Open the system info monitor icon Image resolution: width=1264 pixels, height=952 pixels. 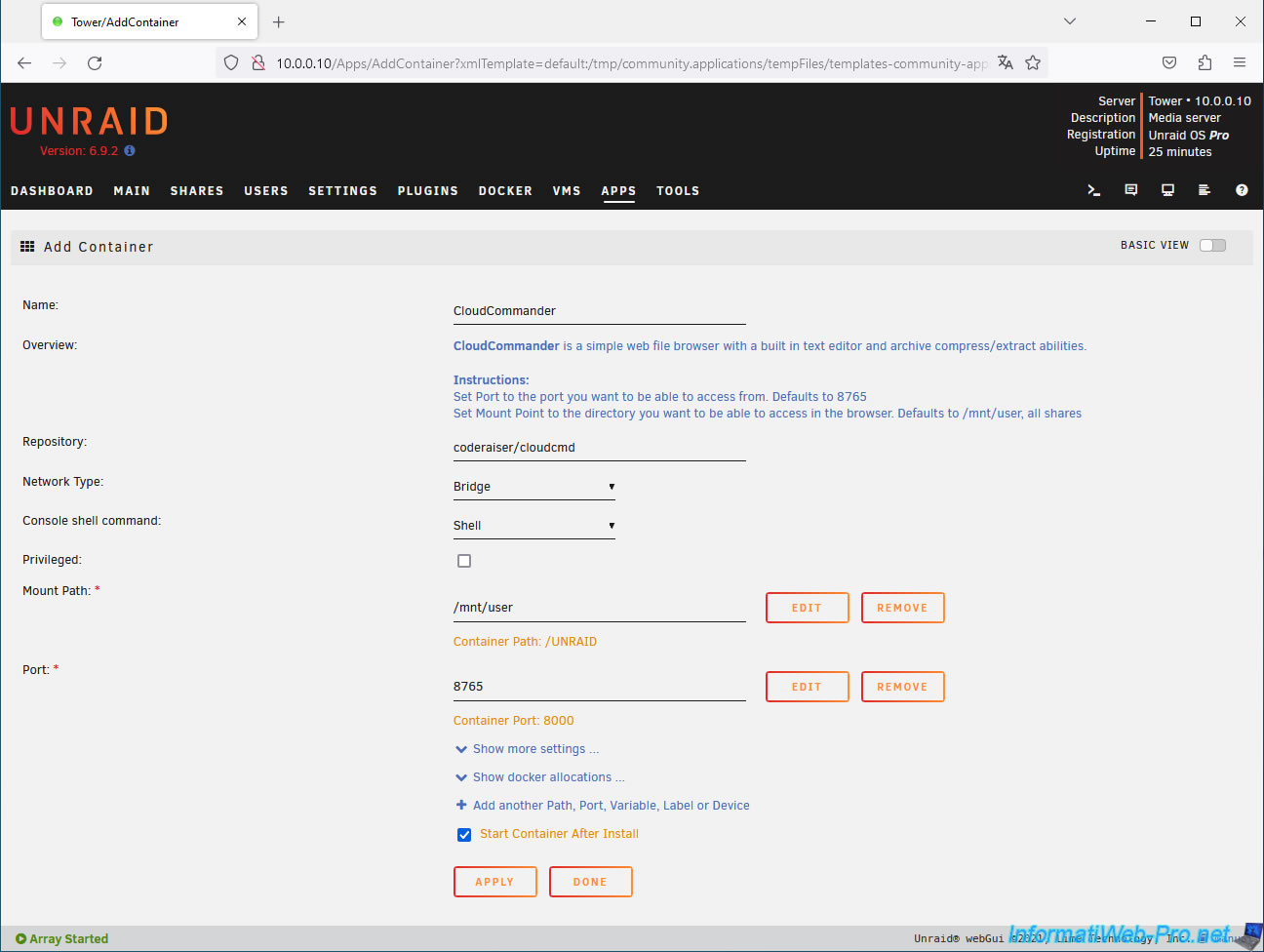click(x=1167, y=190)
